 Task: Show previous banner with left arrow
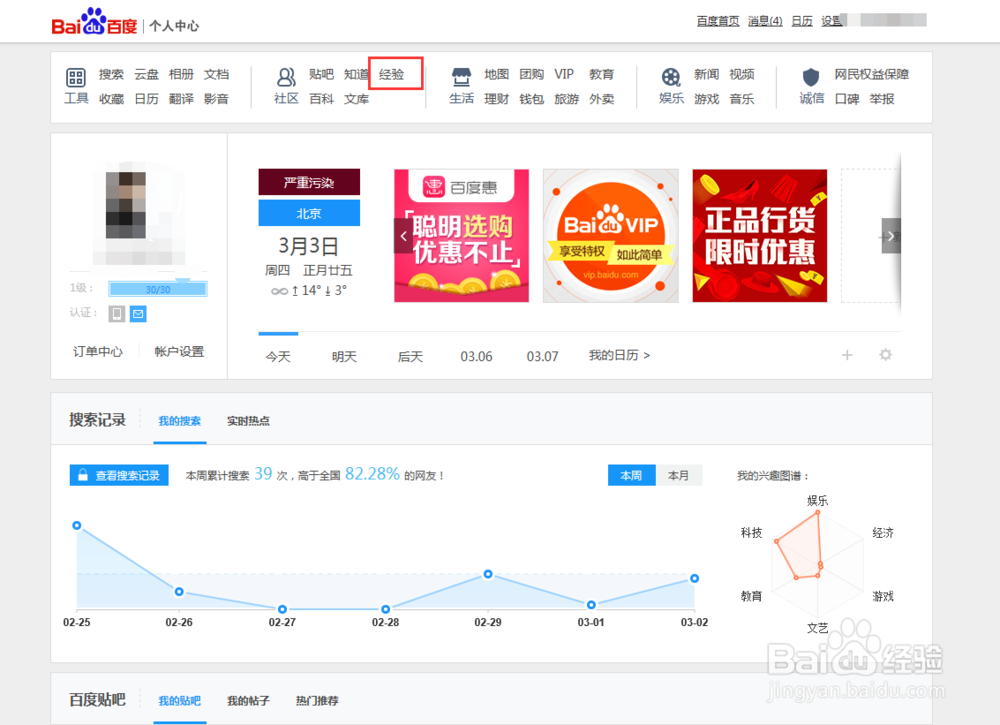point(403,236)
